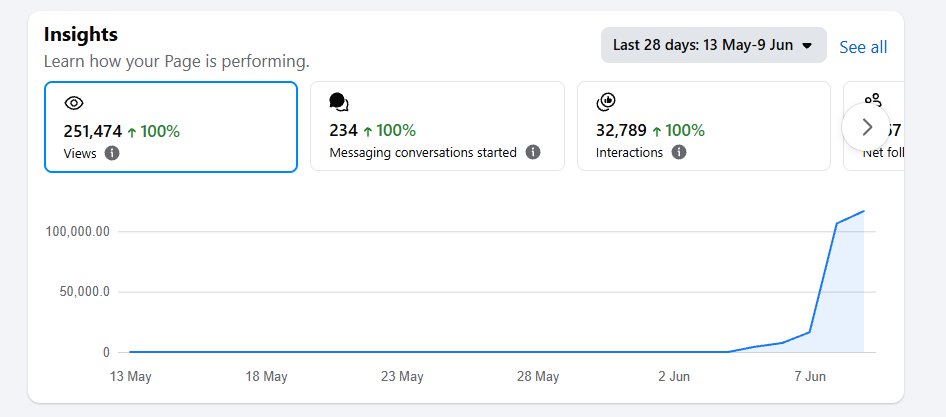
Task: Click the eye icon on Views card
Action: 74,103
